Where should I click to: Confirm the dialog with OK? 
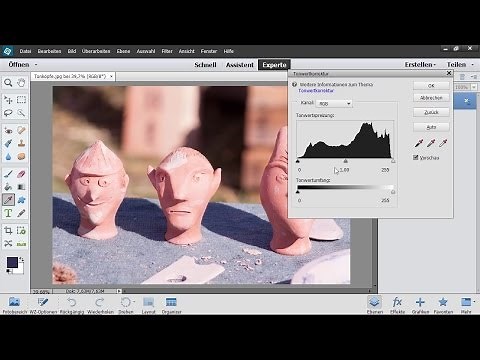coord(431,86)
